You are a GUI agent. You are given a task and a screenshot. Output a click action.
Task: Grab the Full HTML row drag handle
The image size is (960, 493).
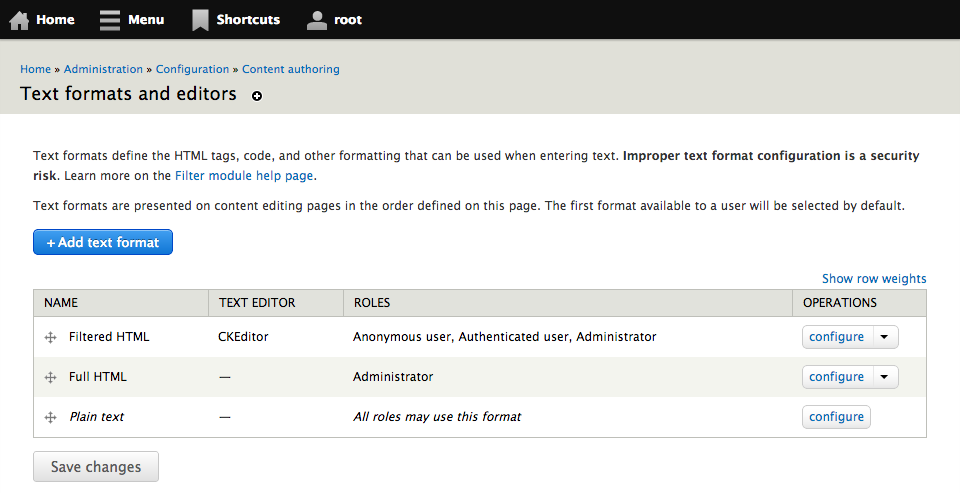click(x=51, y=377)
